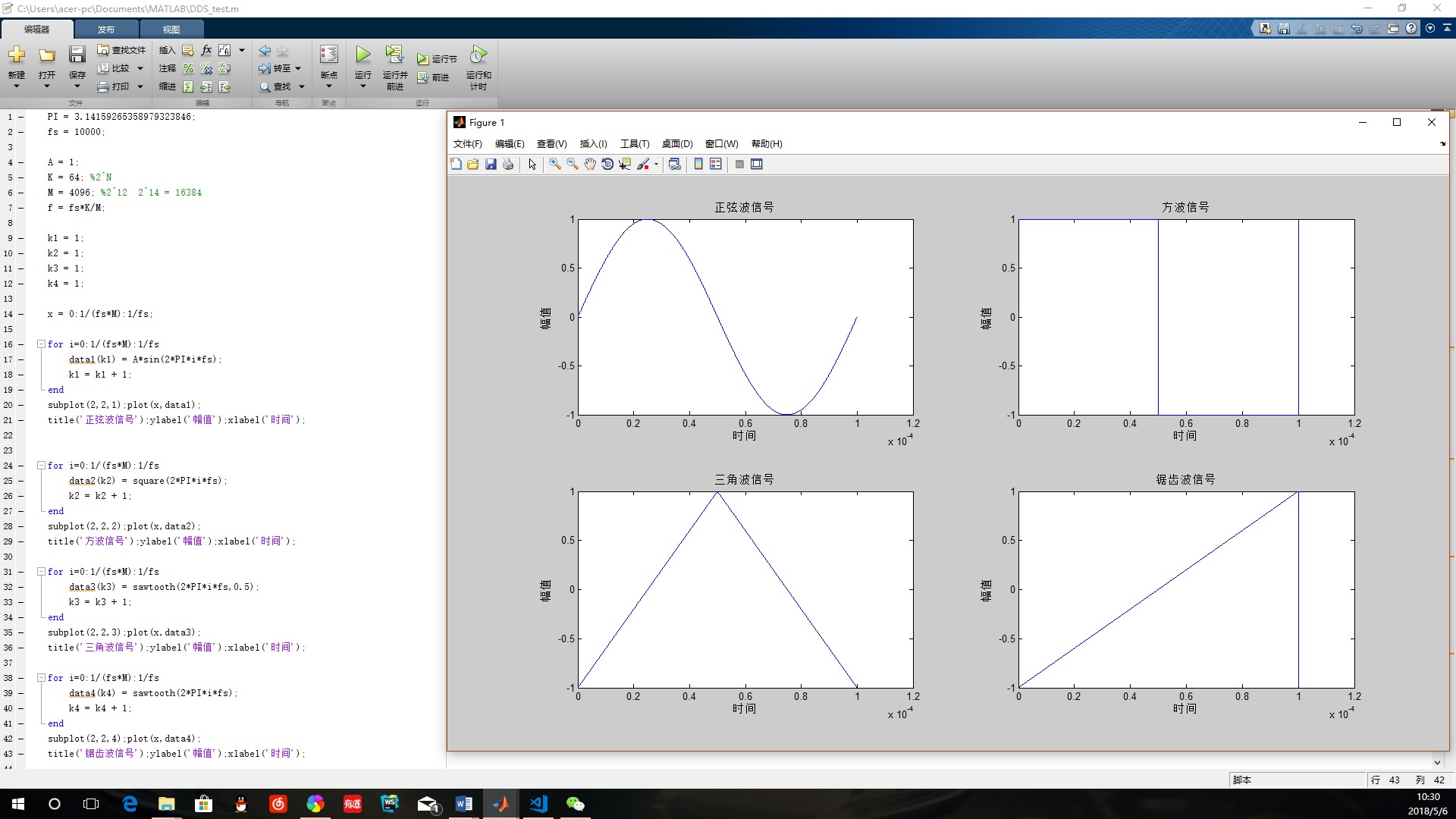Toggle Insert Colorbar in the Figure toolbar
The image size is (1456, 819).
point(698,165)
